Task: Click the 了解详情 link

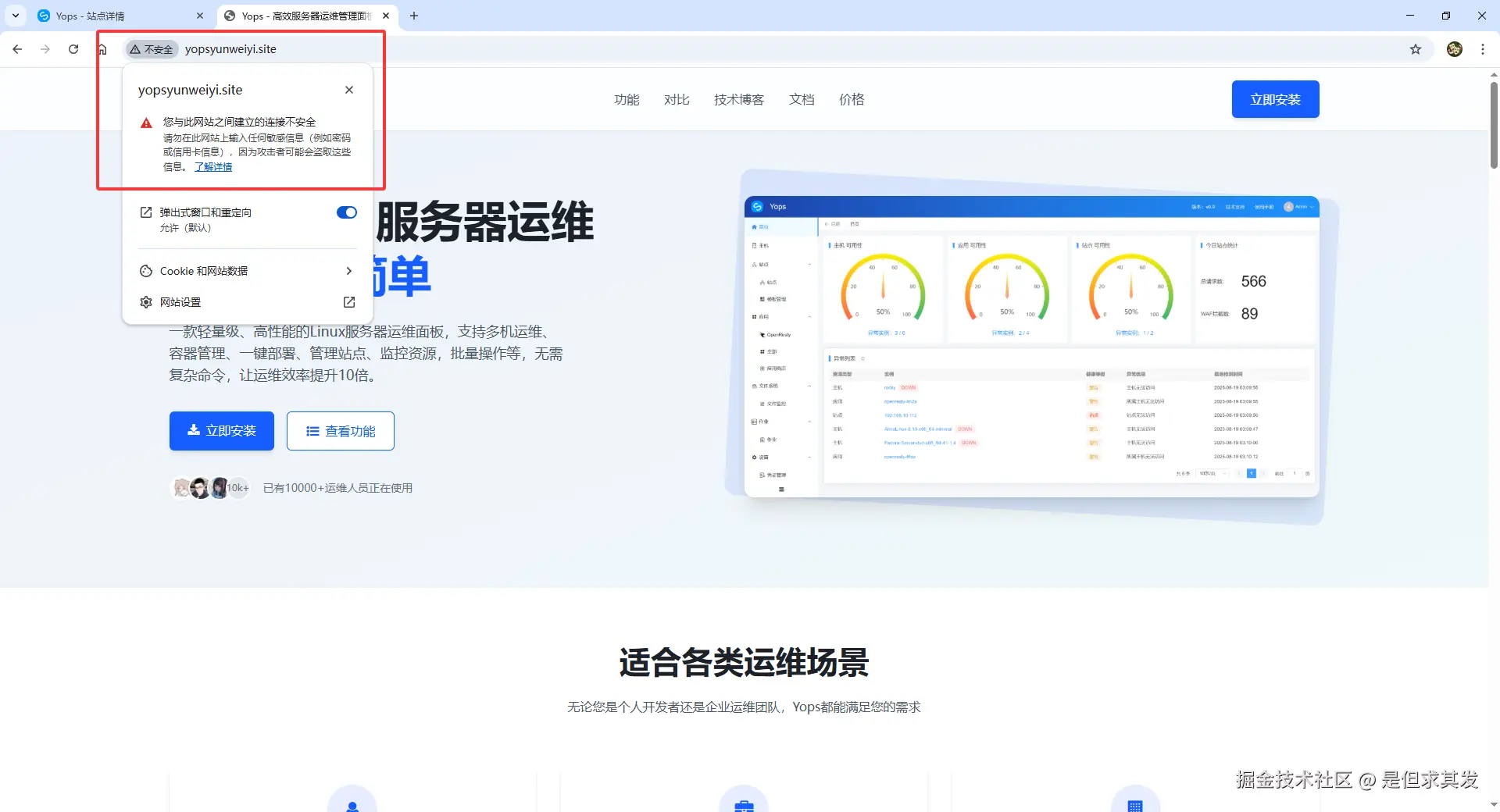Action: point(213,166)
